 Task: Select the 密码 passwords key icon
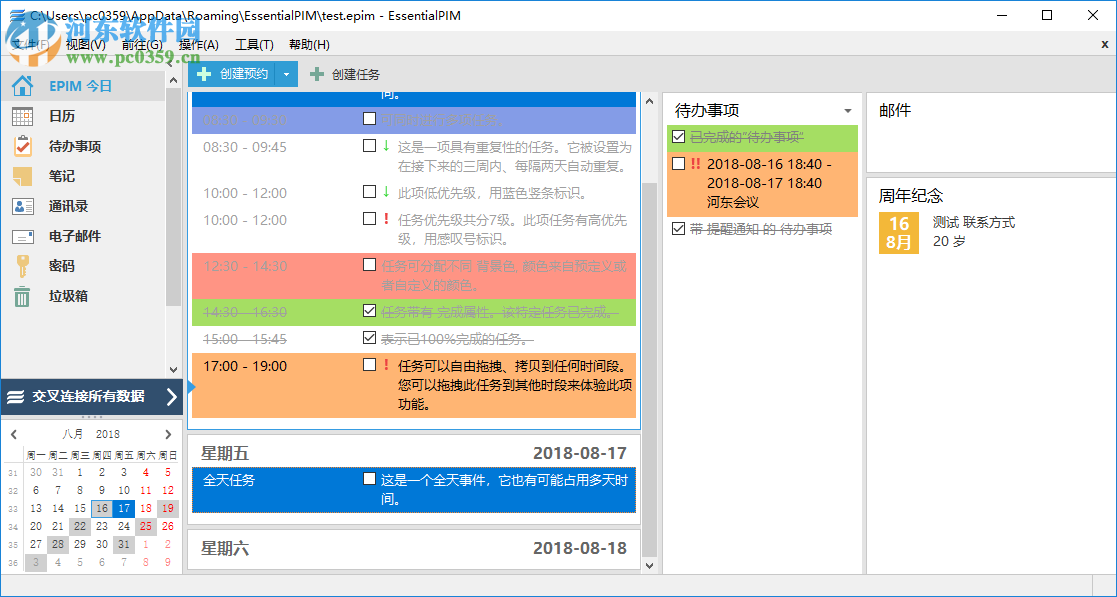click(21, 267)
